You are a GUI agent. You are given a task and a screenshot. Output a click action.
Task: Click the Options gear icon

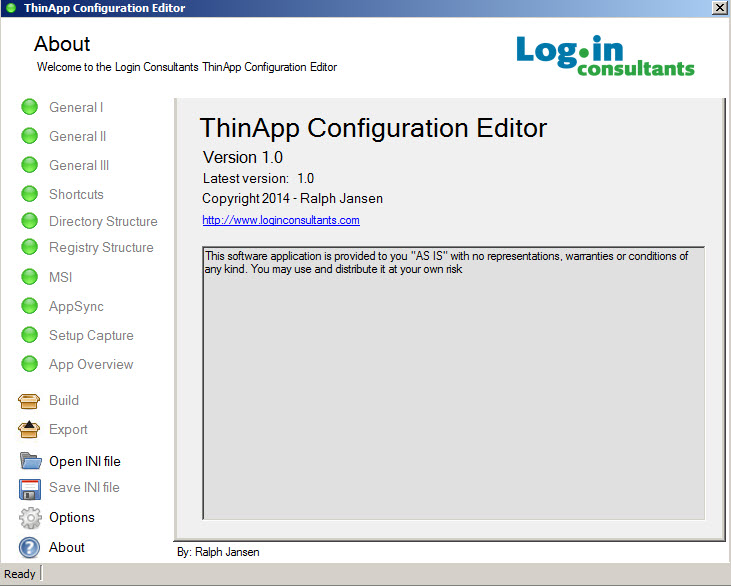tap(30, 518)
